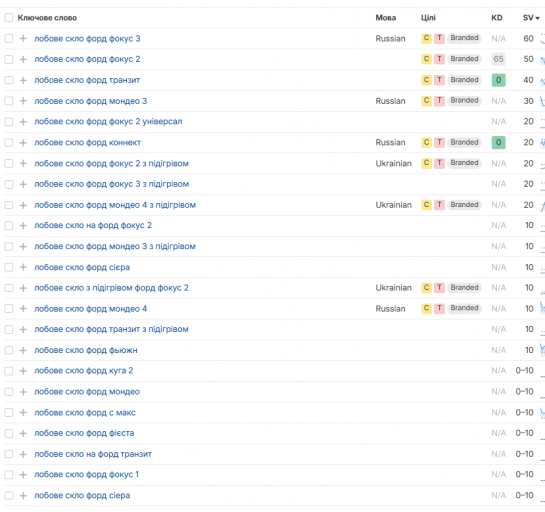The image size is (545, 512).
Task: Click T badge on лобове скло форд мондео 4 row
Action: coord(440,308)
